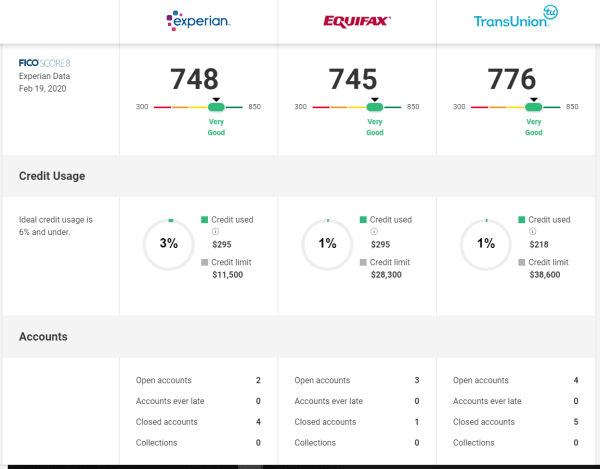
Task: Click TransUnion Accounts ever late row
Action: pyautogui.click(x=515, y=401)
